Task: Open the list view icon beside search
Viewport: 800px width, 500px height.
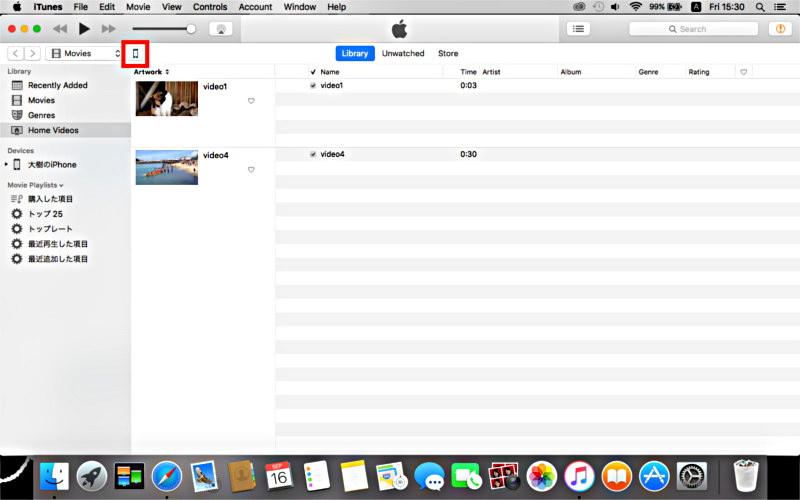Action: pyautogui.click(x=578, y=29)
